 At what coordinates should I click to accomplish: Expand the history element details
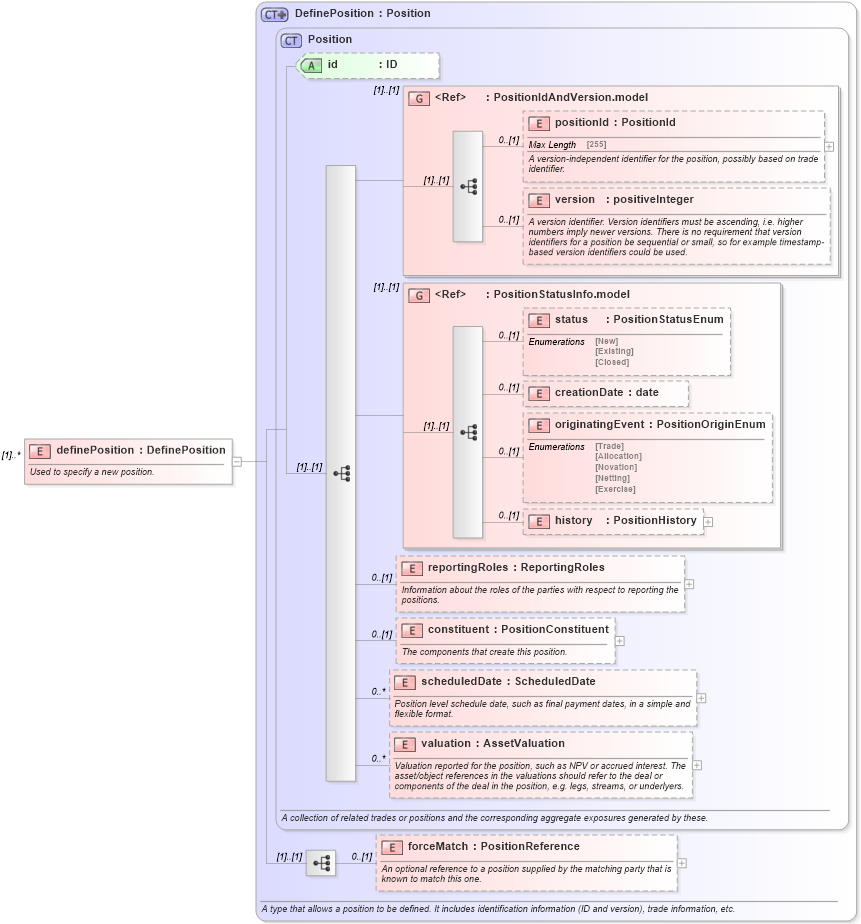[x=707, y=521]
